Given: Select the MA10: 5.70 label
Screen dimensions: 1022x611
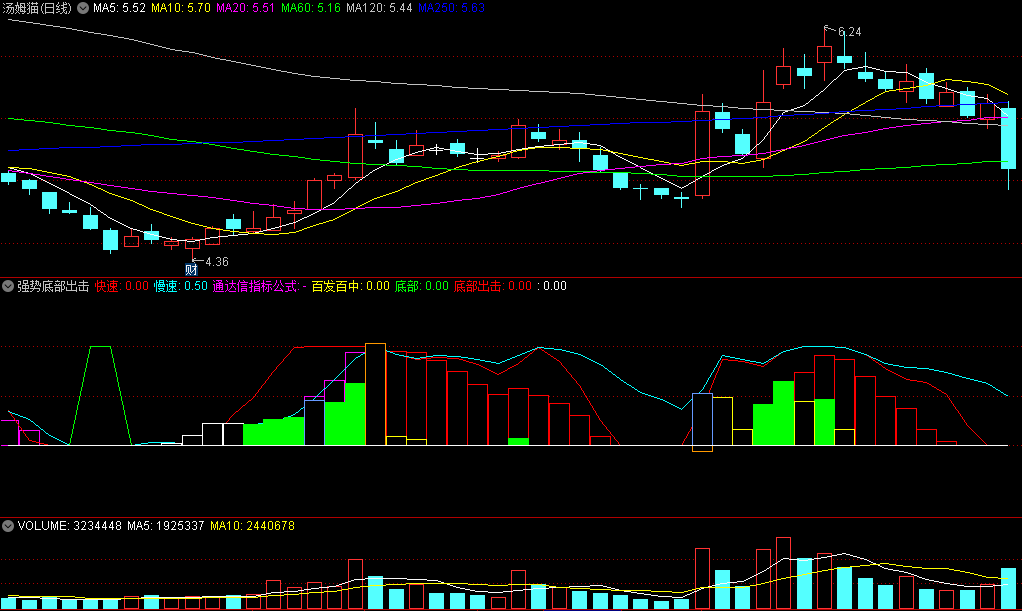Looking at the screenshot, I should click(181, 8).
